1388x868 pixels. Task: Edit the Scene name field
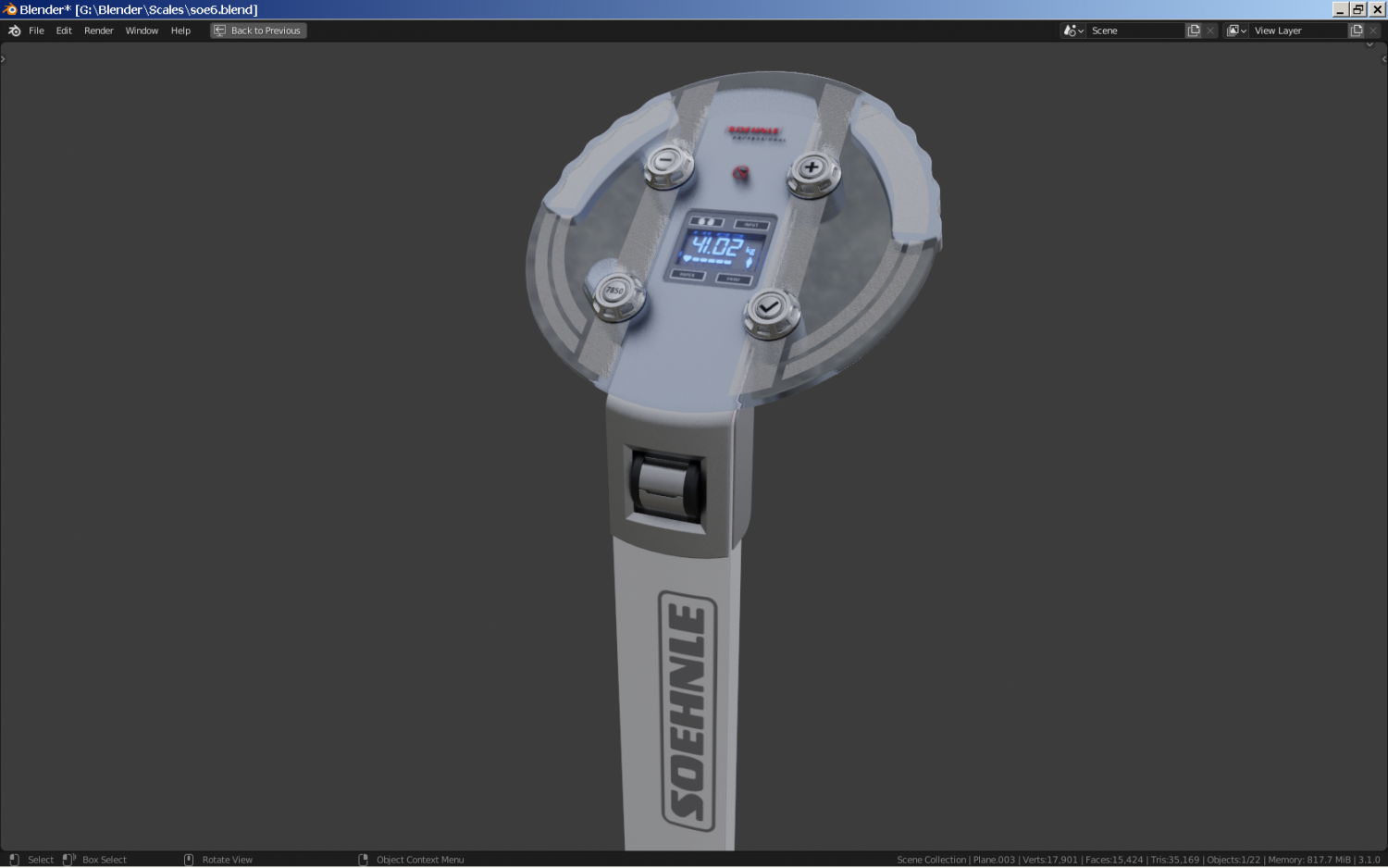click(x=1135, y=31)
